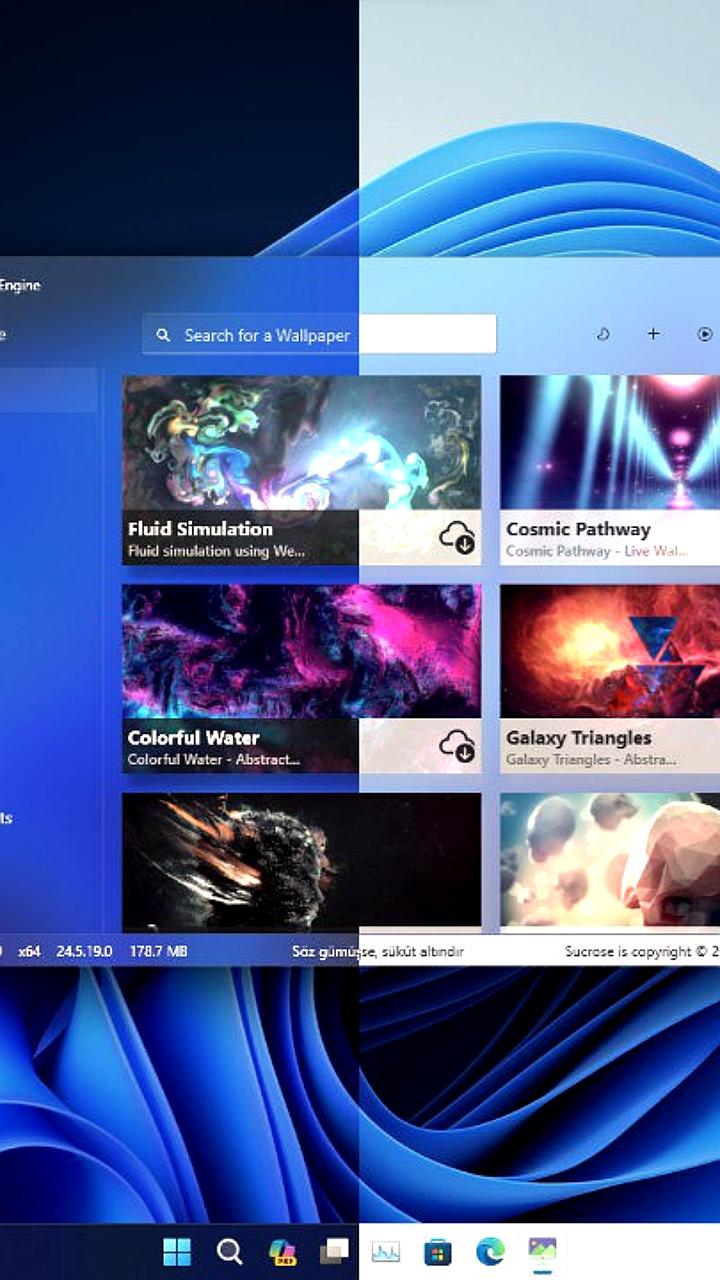Select the Colorful Water wallpaper thumbnail

click(x=301, y=652)
